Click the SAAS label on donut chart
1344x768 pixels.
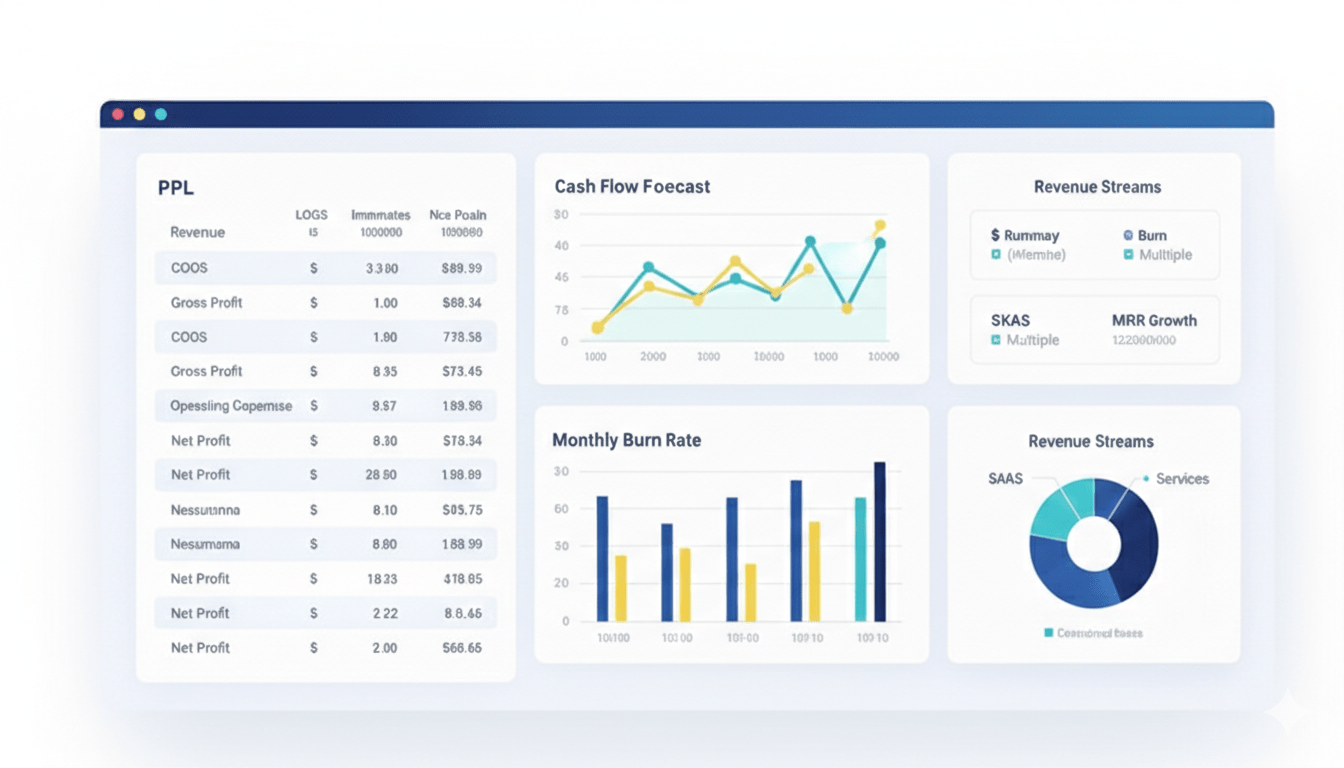click(x=1005, y=479)
